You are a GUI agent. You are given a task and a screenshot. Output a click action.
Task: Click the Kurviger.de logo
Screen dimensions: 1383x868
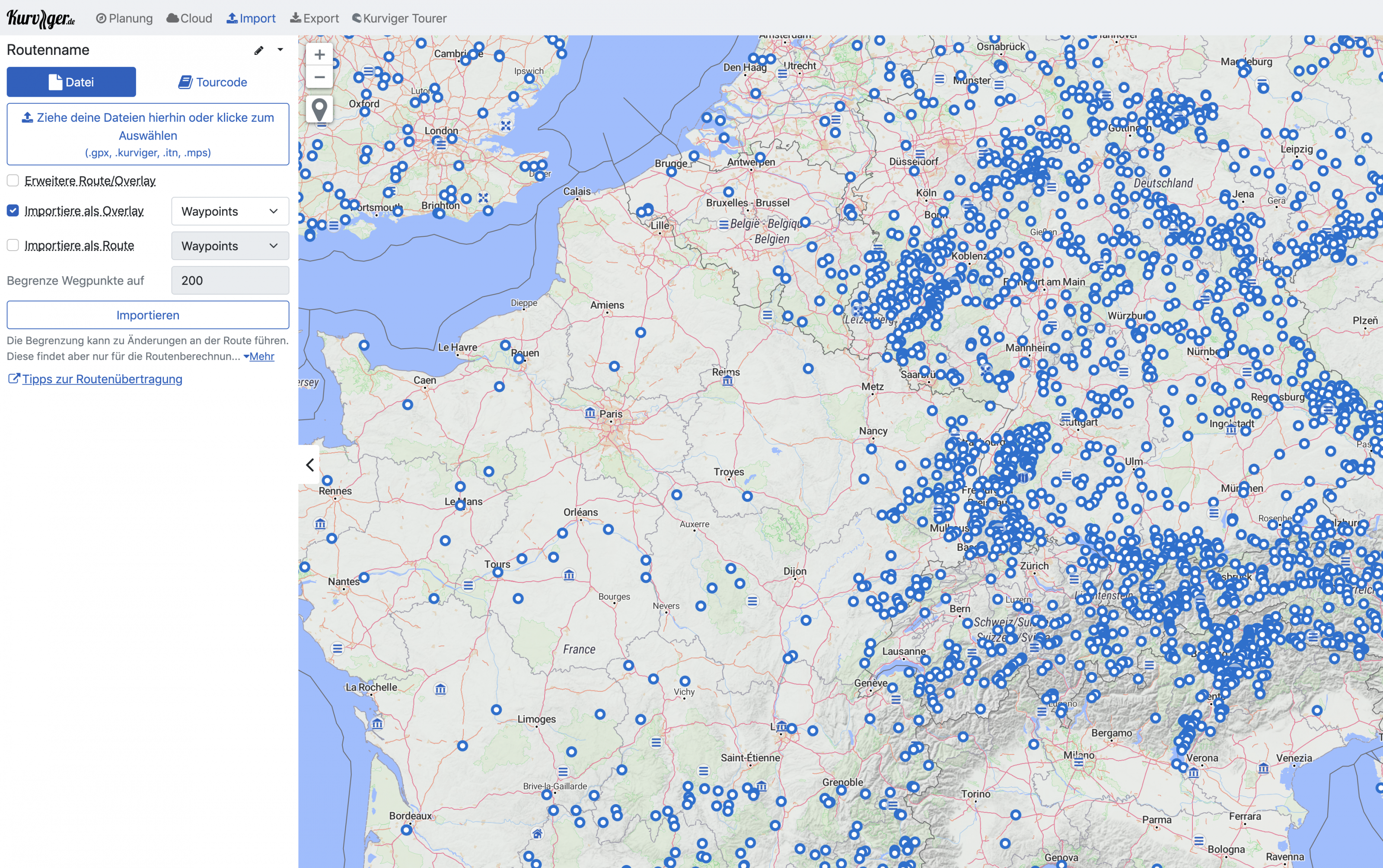(41, 19)
